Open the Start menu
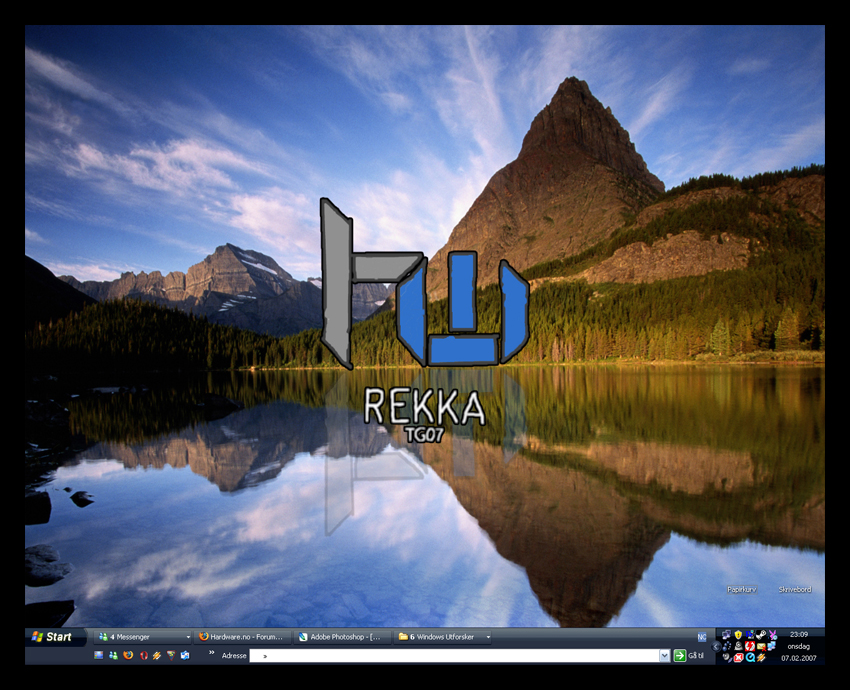 point(56,637)
